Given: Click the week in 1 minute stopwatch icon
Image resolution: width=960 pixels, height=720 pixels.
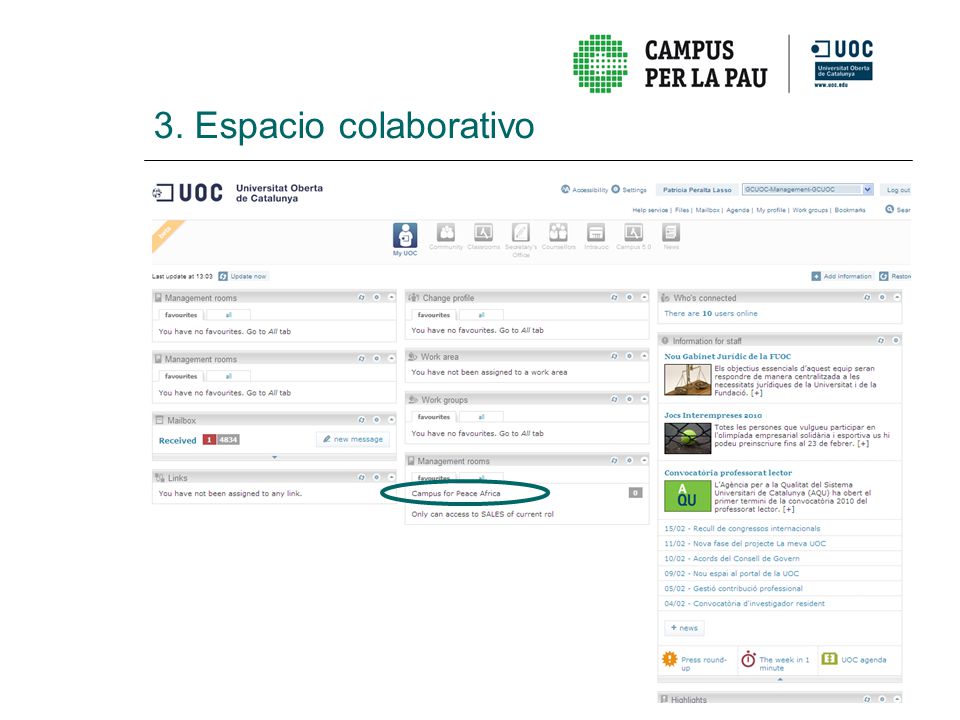Looking at the screenshot, I should pyautogui.click(x=748, y=659).
